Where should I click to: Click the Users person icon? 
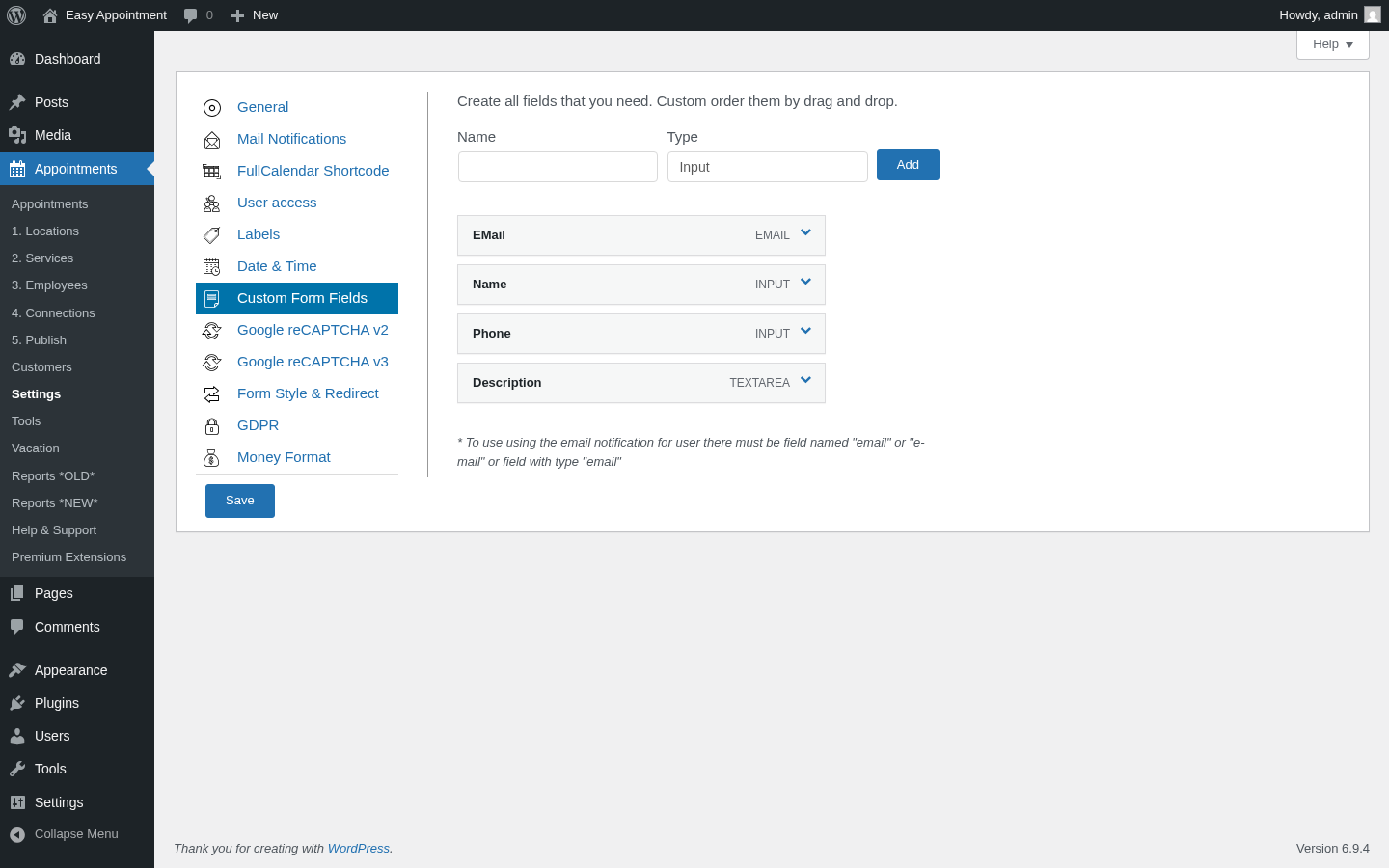coord(17,736)
